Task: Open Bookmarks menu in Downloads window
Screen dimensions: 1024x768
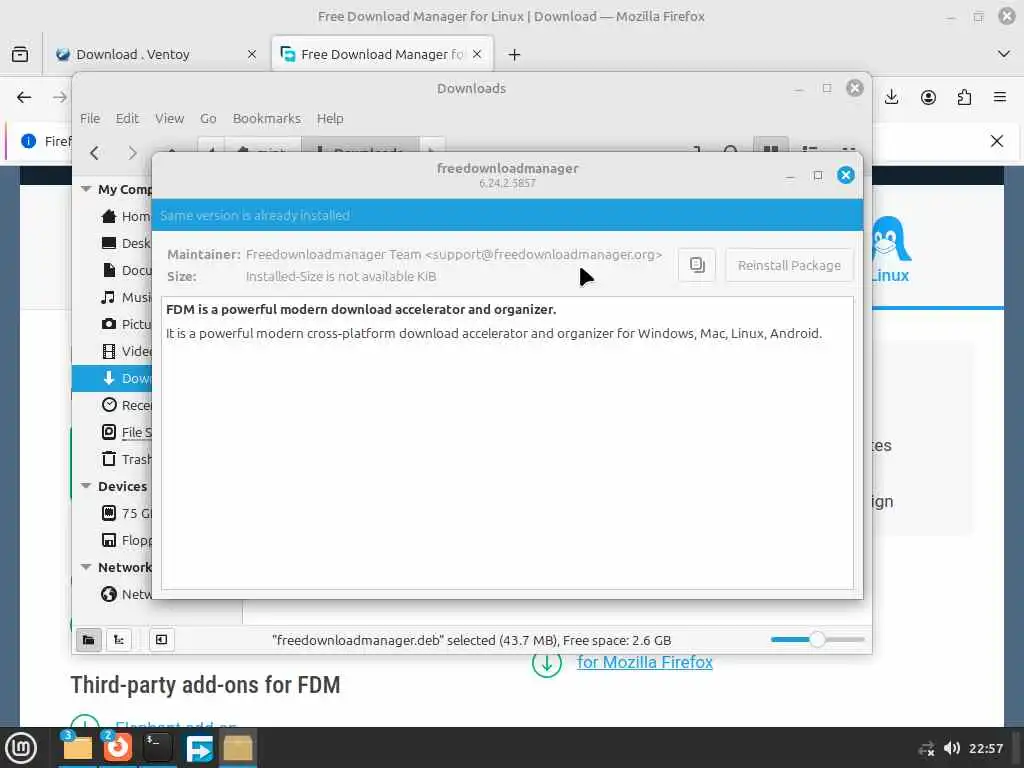Action: coord(266,118)
